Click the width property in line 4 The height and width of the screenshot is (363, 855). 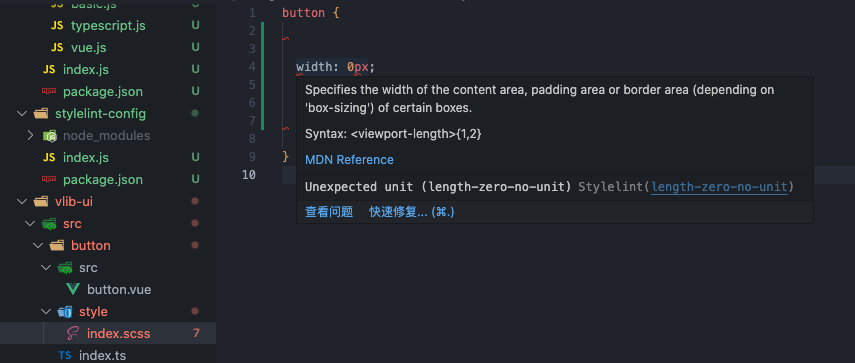[315, 67]
